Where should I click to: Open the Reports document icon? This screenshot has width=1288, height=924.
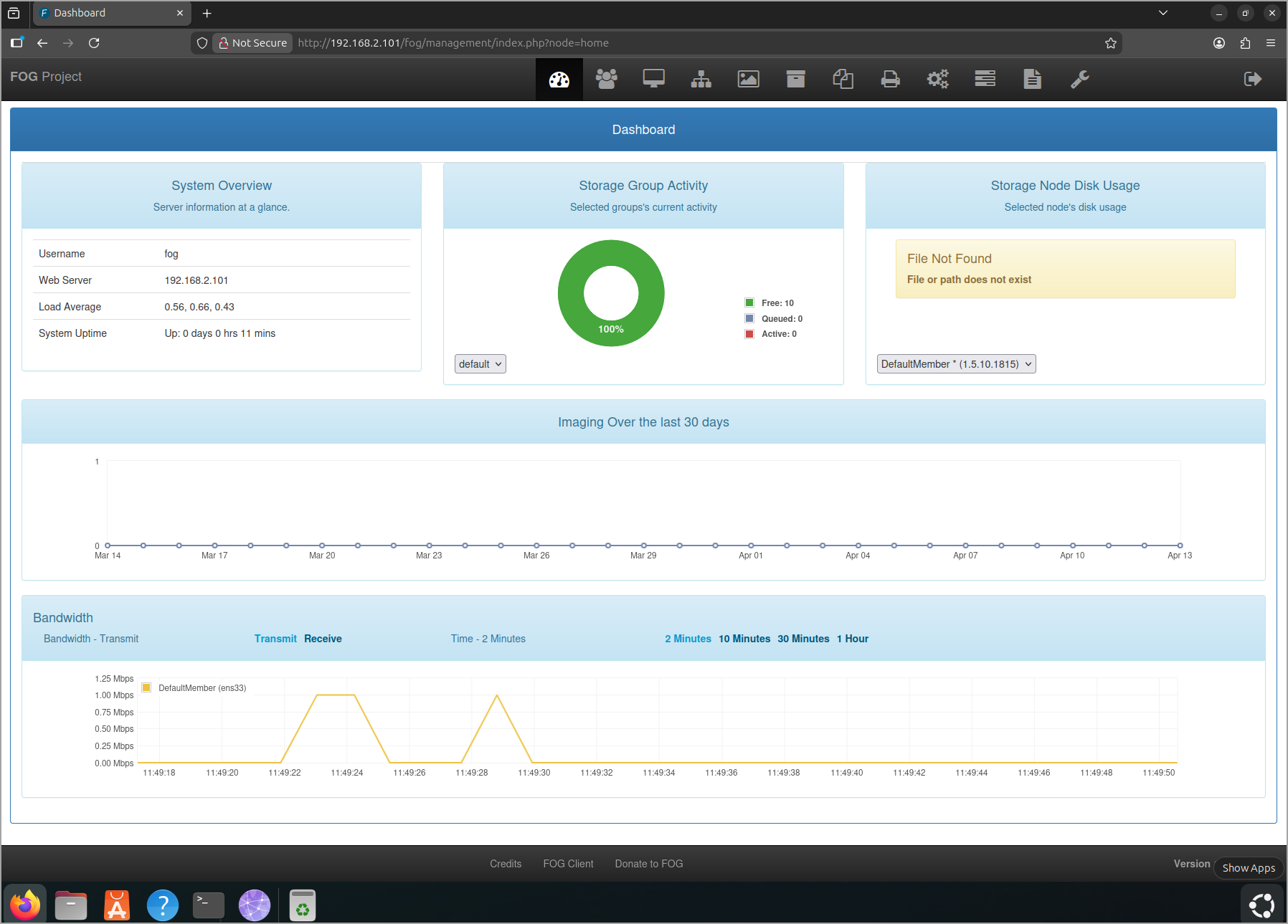tap(1032, 79)
